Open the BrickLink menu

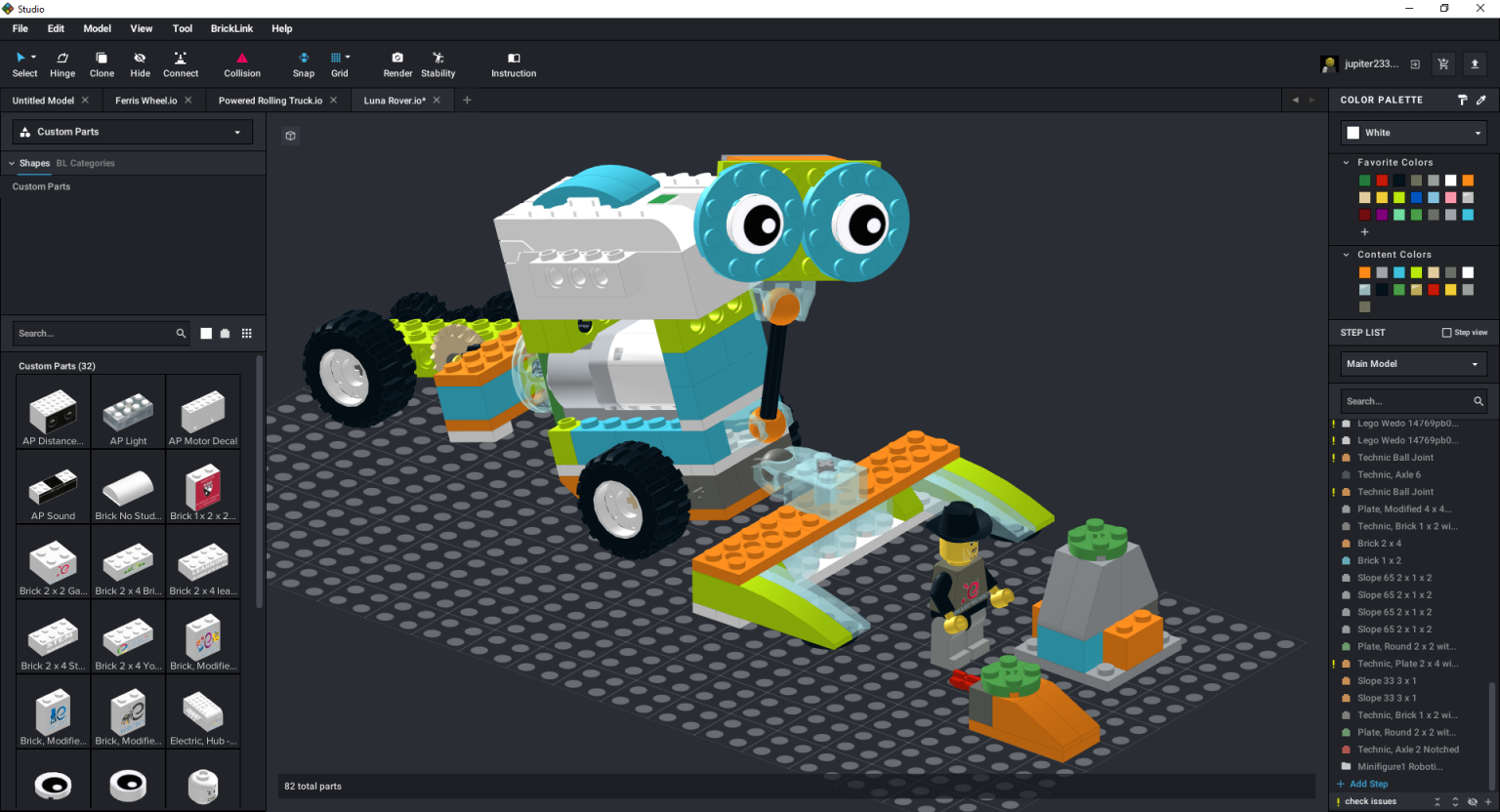click(x=231, y=28)
